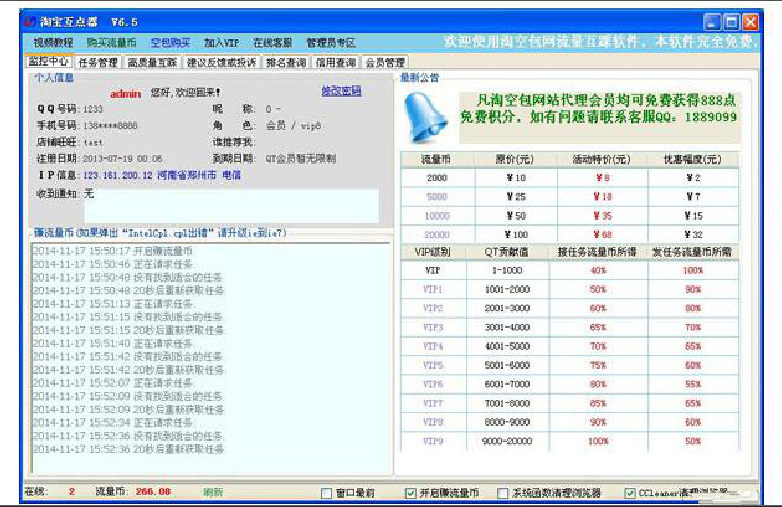Click log entry 15:50:17 开启赚流量币
Screen dimensions: 782x507
[113, 251]
